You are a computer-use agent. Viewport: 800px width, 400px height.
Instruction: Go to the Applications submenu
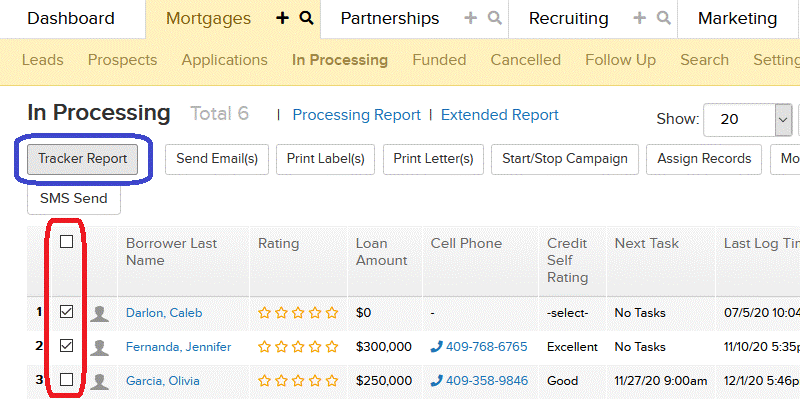point(224,60)
